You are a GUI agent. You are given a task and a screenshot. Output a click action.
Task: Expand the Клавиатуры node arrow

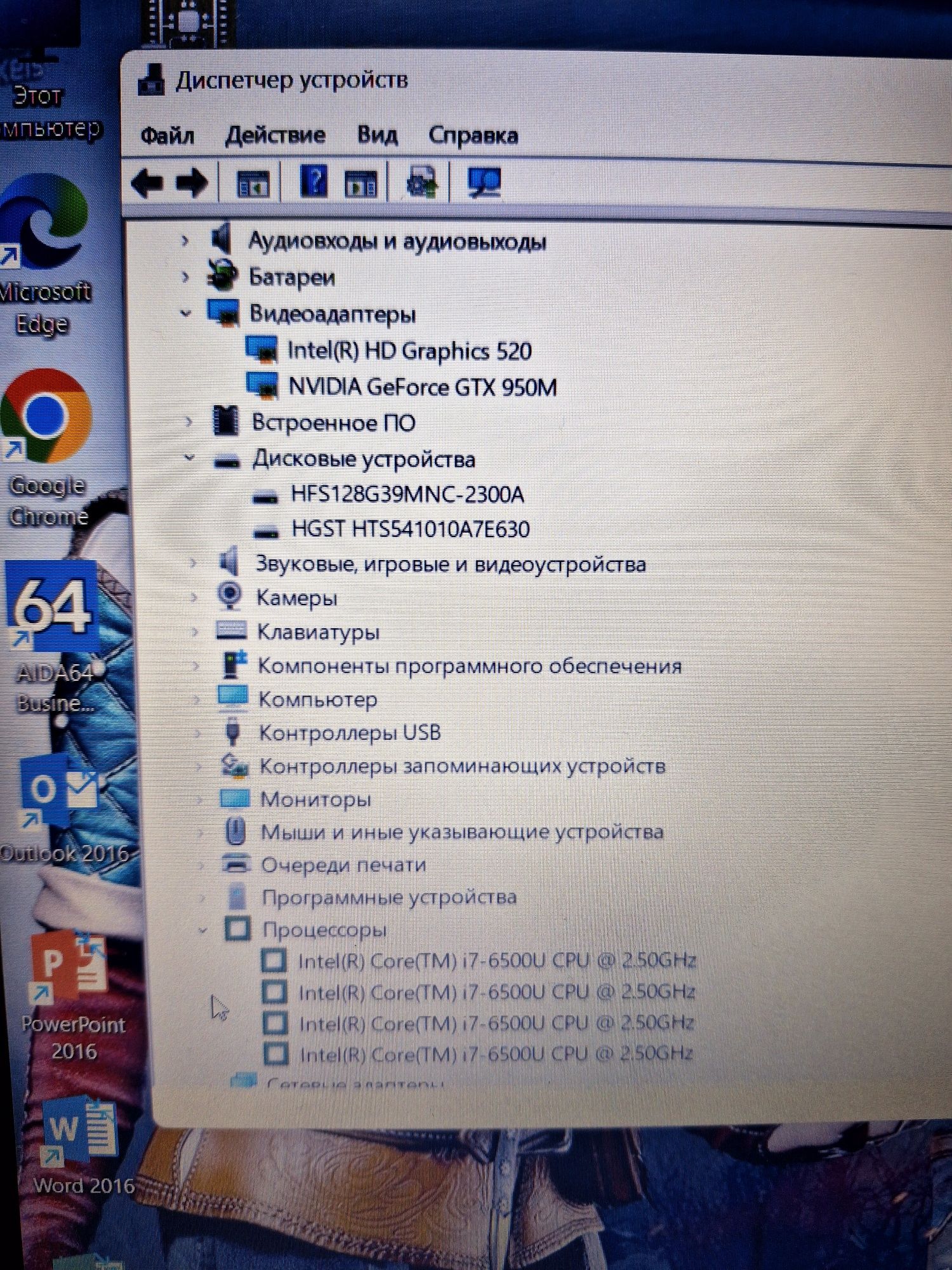[x=195, y=631]
